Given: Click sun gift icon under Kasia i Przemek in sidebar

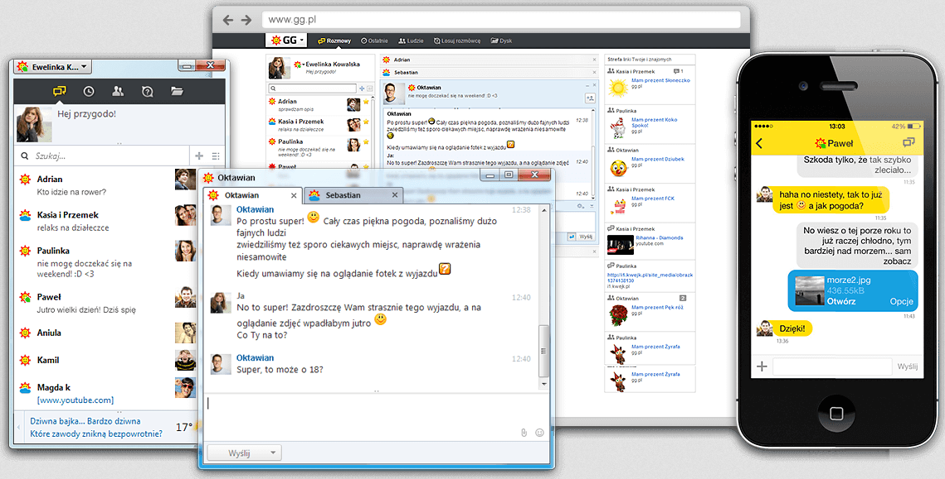Looking at the screenshot, I should [618, 89].
